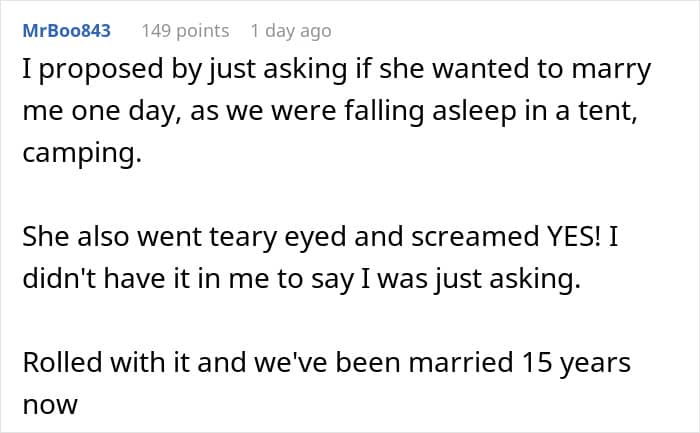Open the MrBoo843 user profile link

[x=67, y=31]
